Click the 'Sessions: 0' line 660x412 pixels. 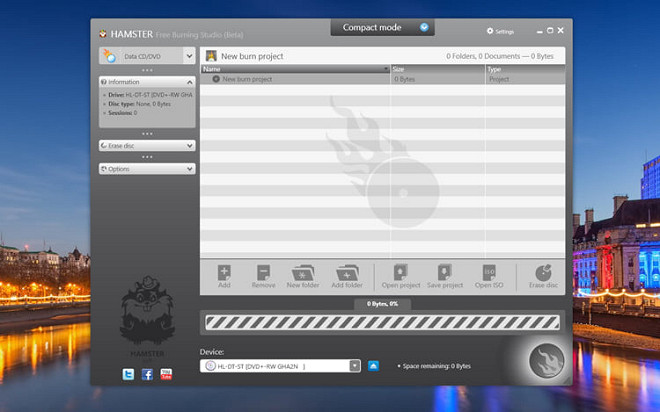click(121, 113)
